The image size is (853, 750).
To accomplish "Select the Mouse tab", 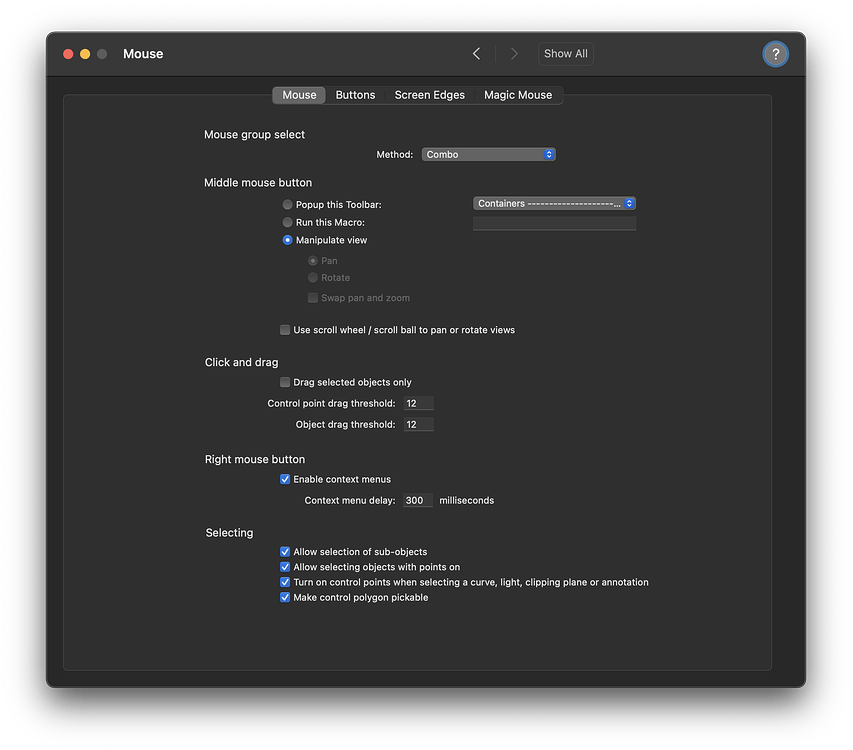I will click(298, 94).
